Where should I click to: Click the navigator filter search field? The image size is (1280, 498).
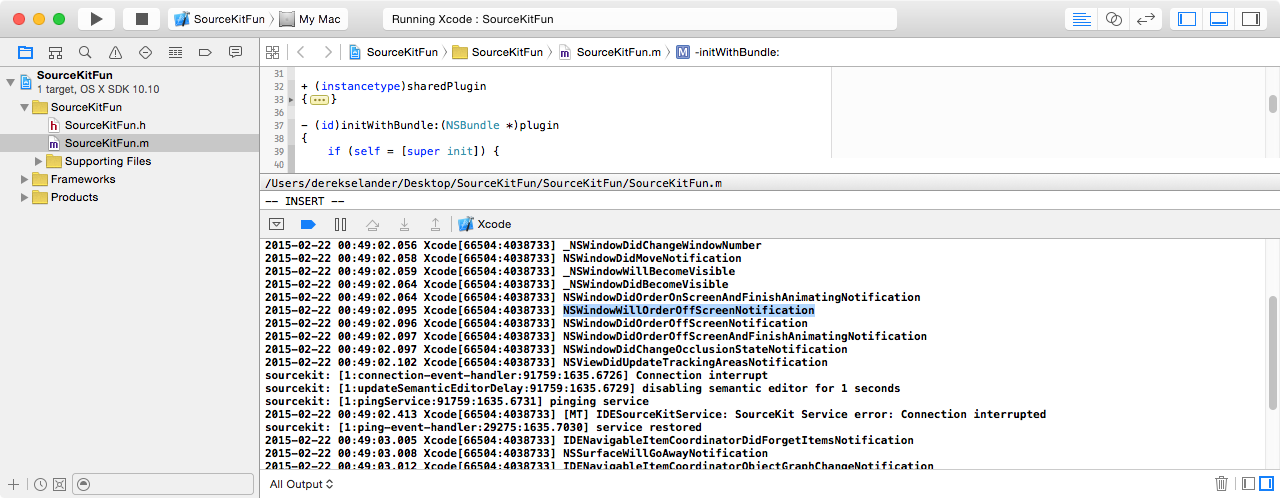[x=161, y=484]
